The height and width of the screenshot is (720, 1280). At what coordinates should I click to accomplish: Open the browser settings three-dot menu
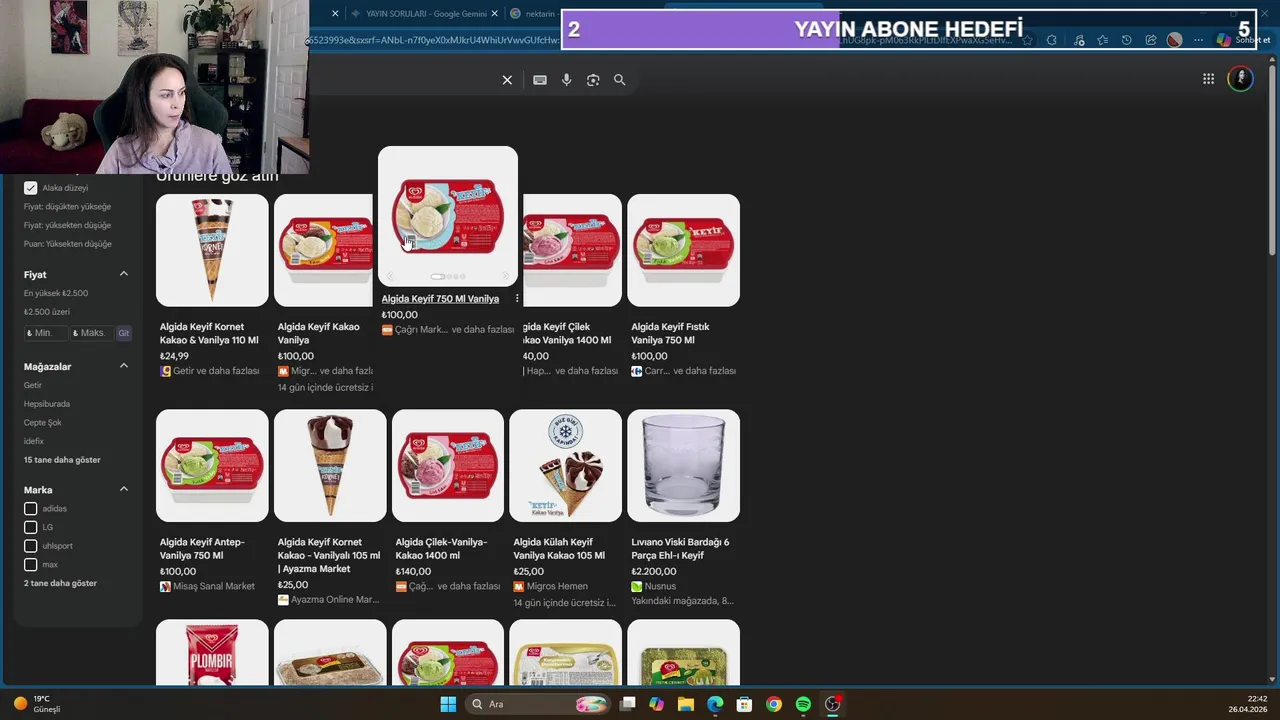[1198, 40]
